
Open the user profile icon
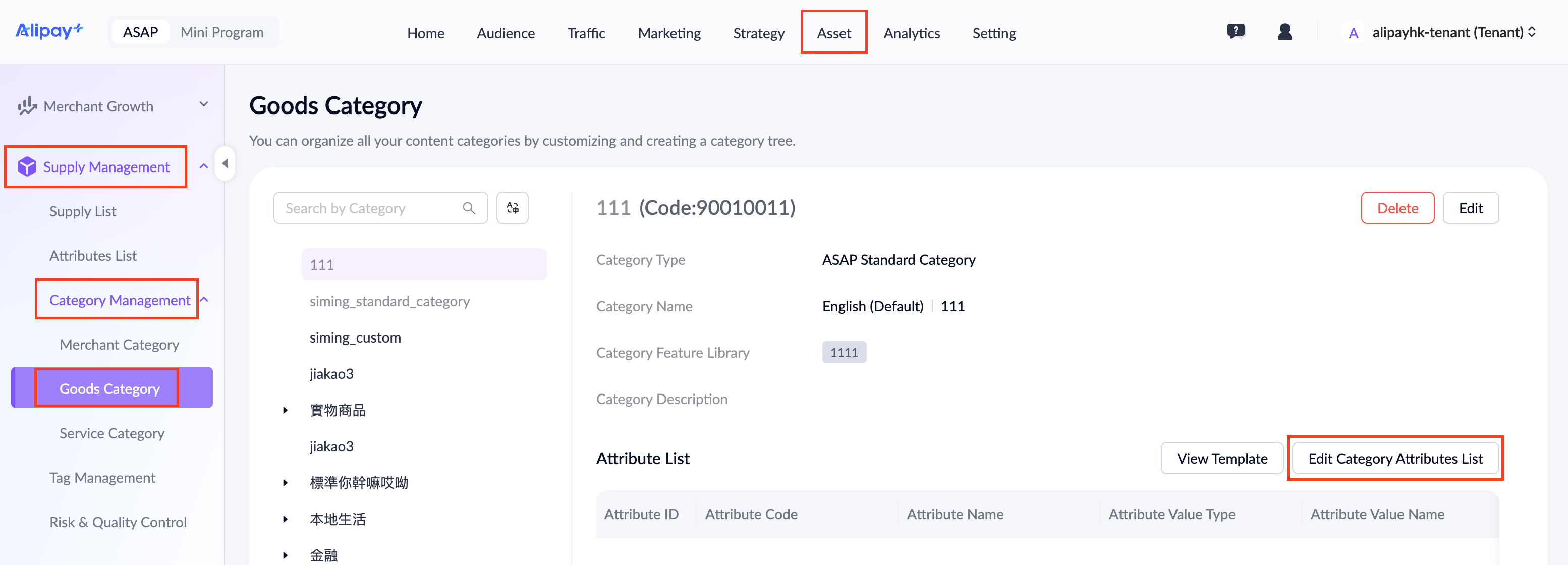click(1284, 32)
